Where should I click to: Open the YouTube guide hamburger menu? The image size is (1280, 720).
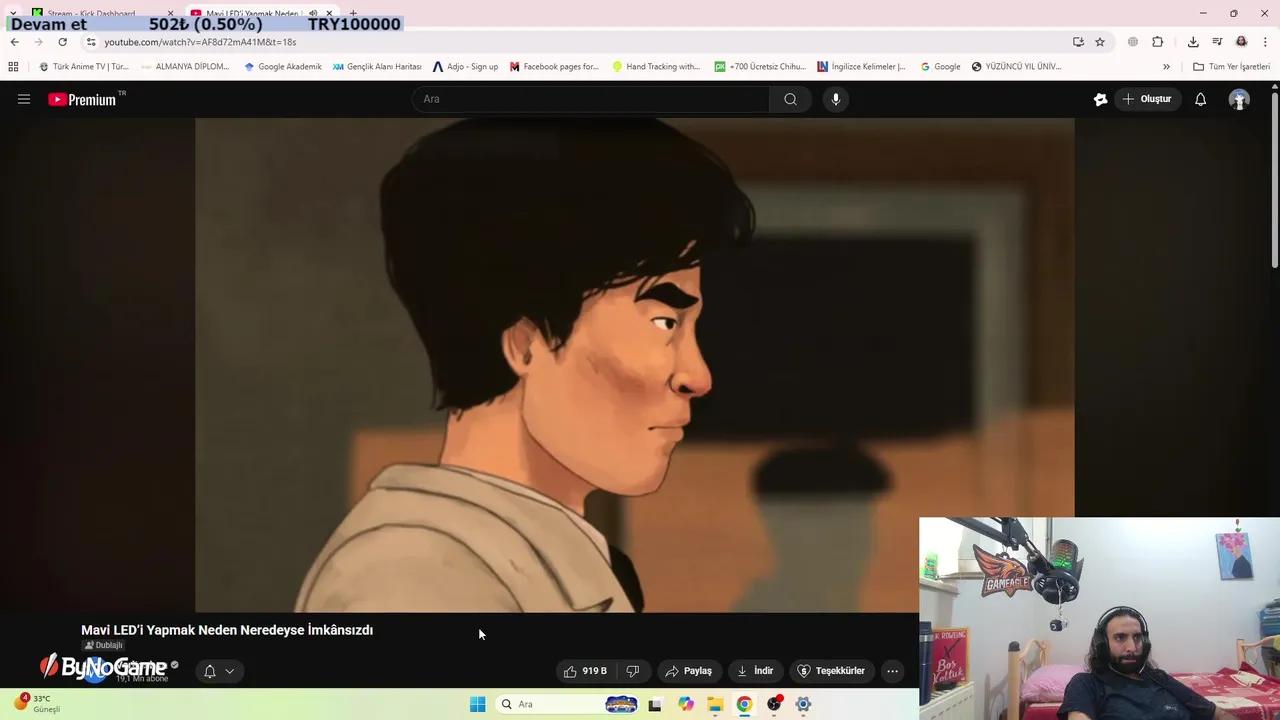pos(24,99)
